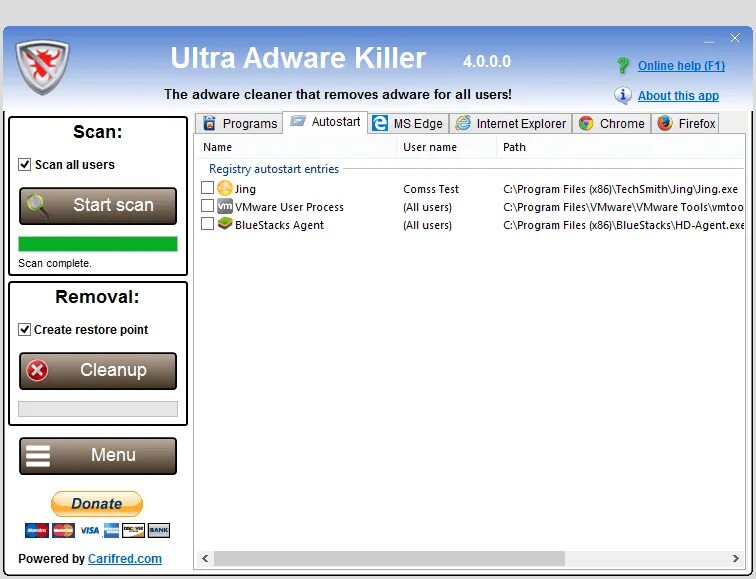Click the Ultra Adware Killer shield logo
Screen dimensions: 756x579
pyautogui.click(x=42, y=67)
